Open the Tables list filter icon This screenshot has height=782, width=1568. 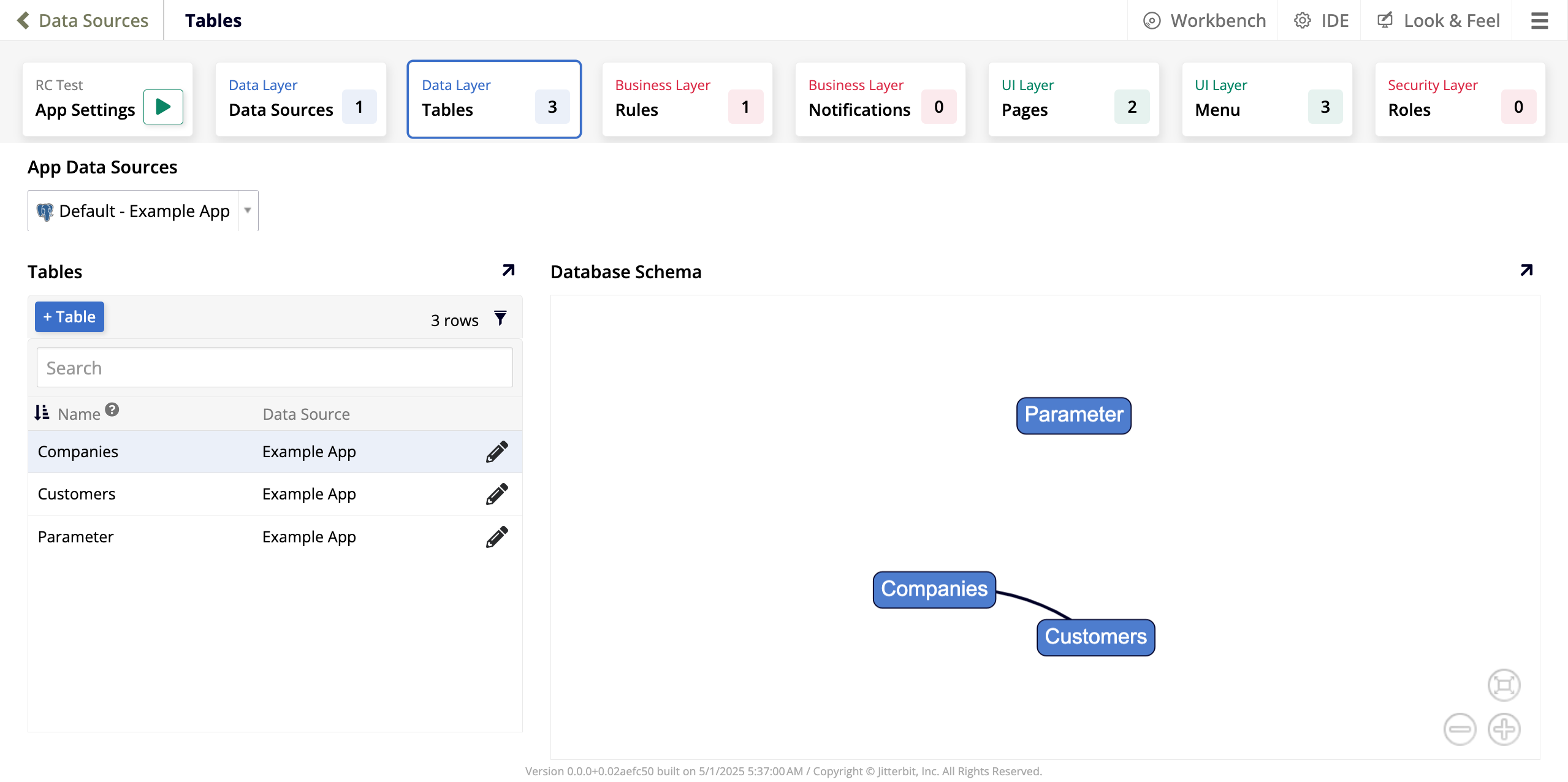point(500,319)
